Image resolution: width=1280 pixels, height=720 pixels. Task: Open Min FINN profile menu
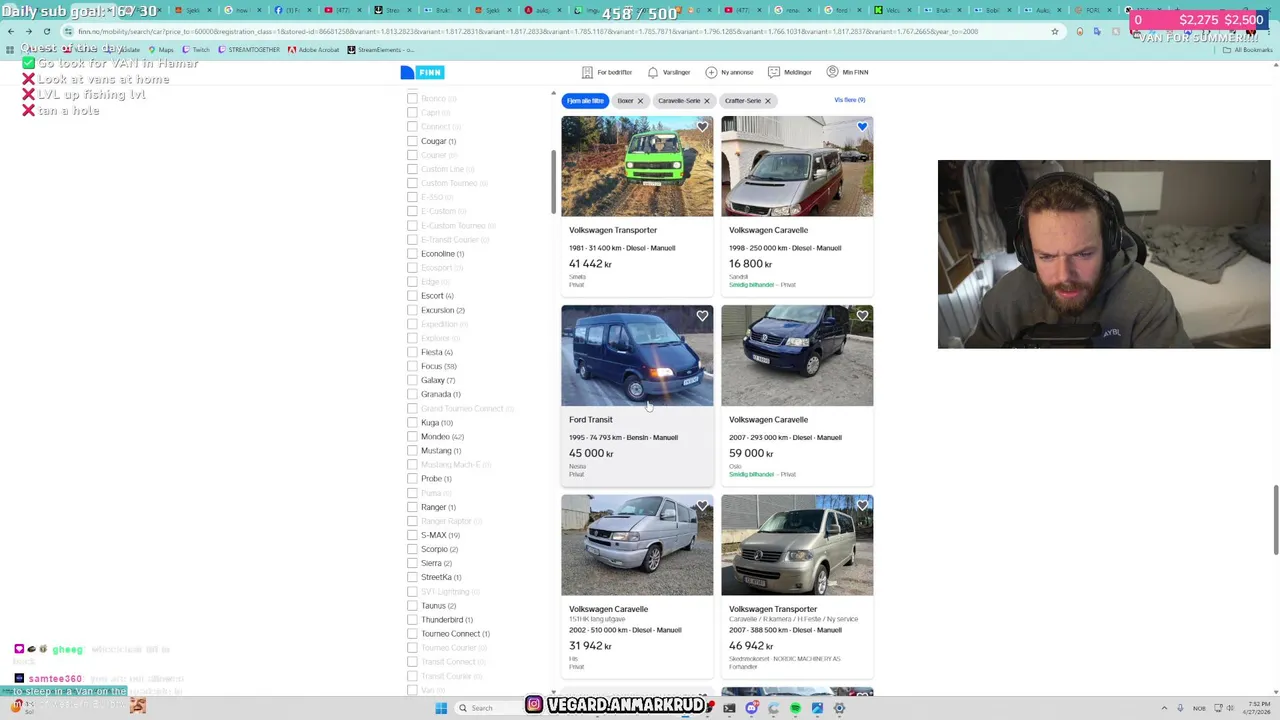847,72
